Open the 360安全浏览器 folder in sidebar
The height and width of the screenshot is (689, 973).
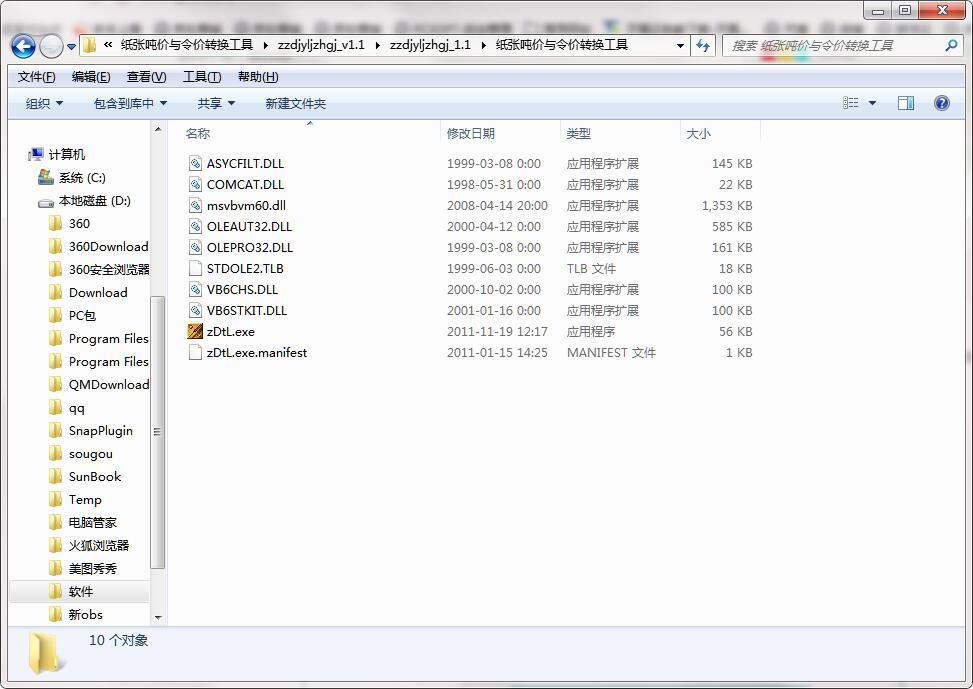[x=109, y=269]
